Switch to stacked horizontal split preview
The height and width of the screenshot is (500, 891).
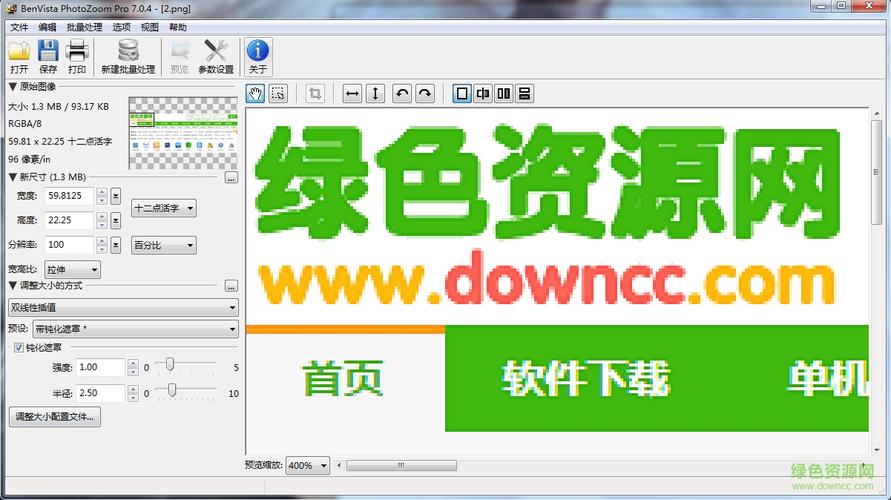[524, 93]
